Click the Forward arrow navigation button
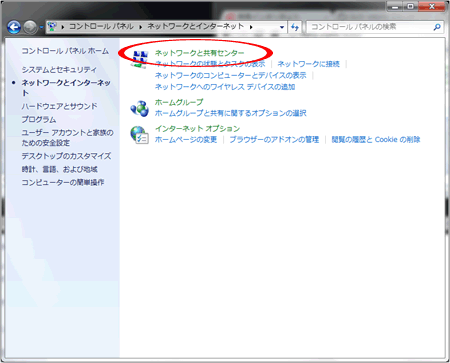 [x=30, y=27]
